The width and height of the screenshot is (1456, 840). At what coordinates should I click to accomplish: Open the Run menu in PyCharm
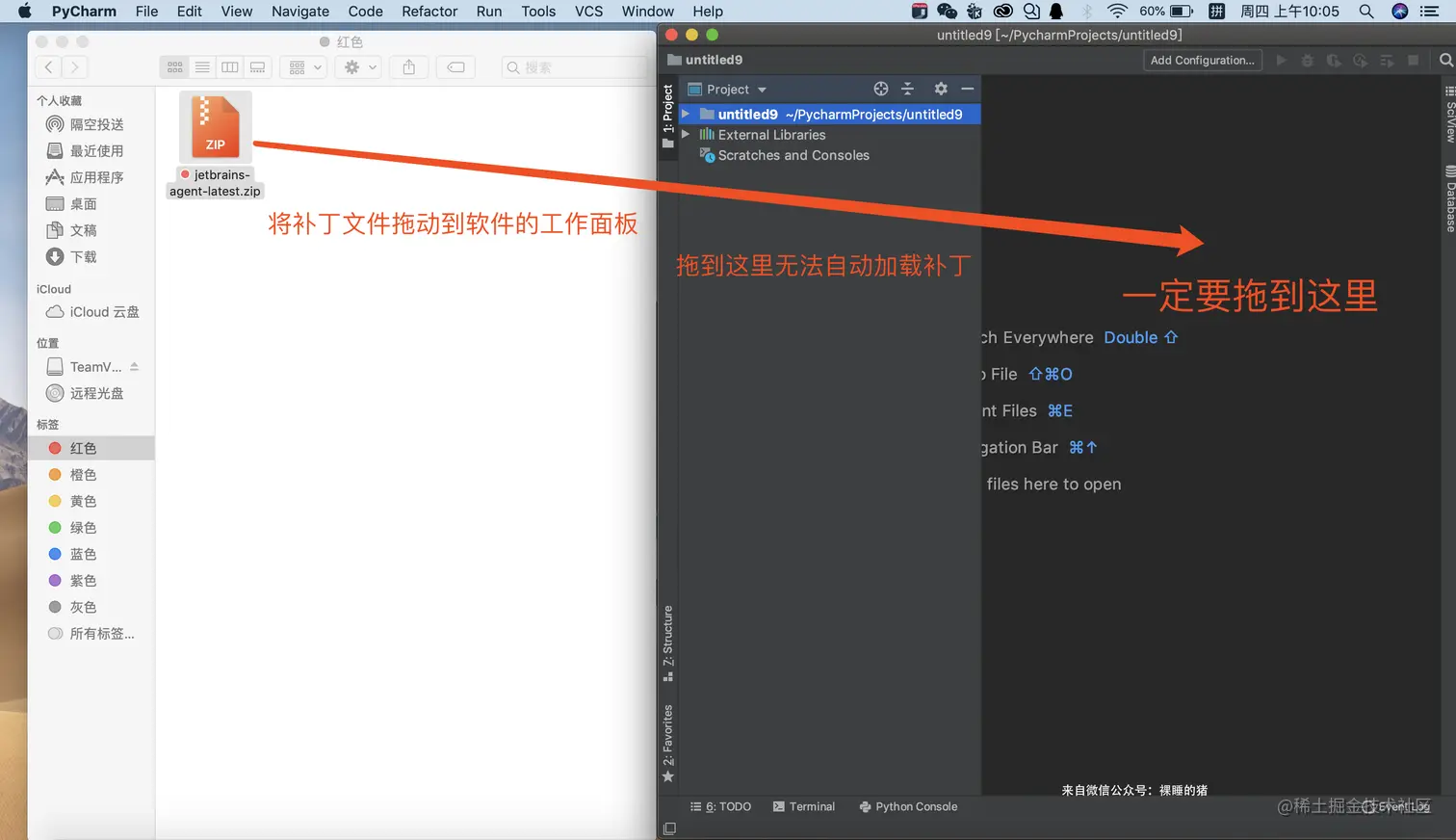pos(488,11)
